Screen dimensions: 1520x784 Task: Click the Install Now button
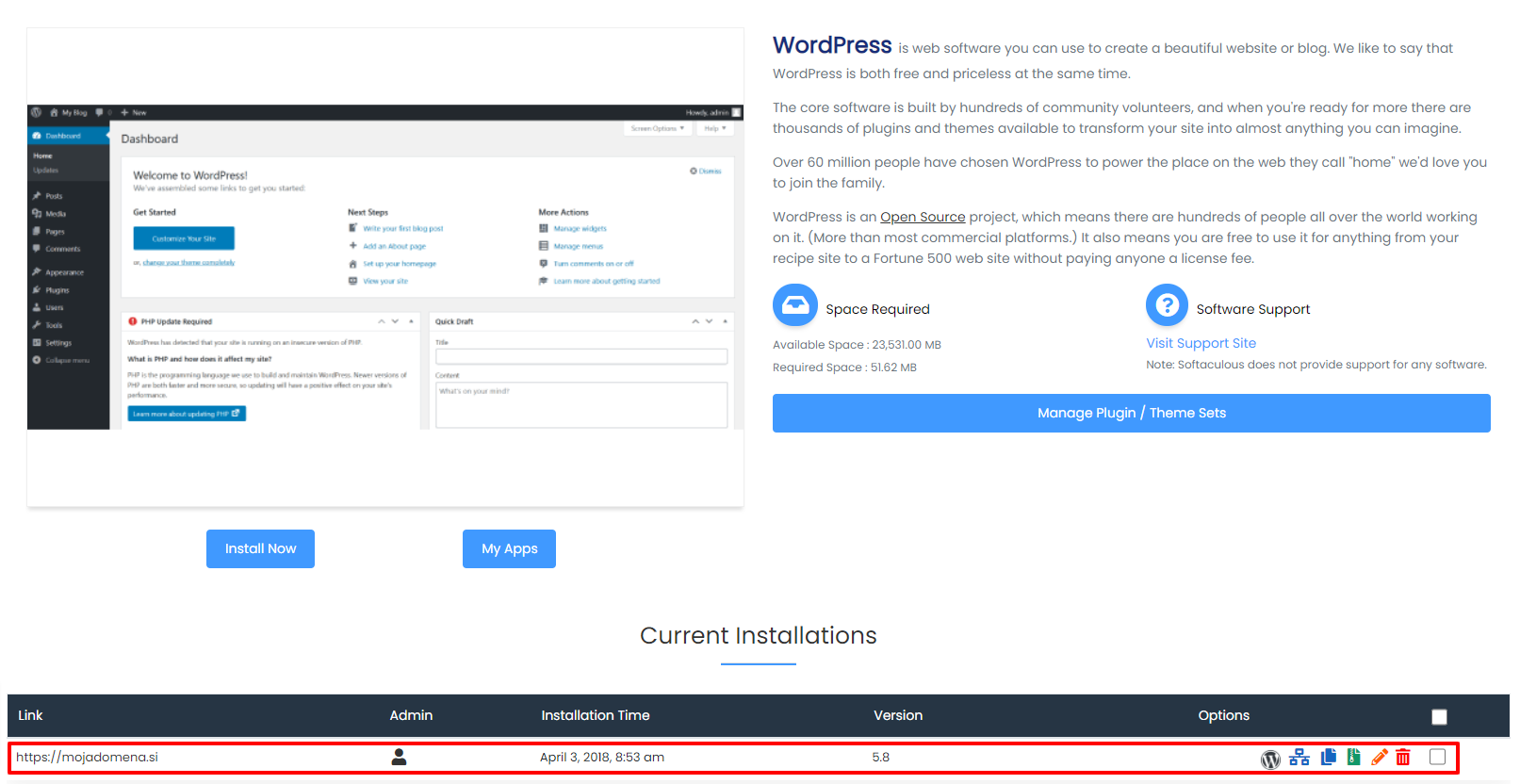coord(260,548)
